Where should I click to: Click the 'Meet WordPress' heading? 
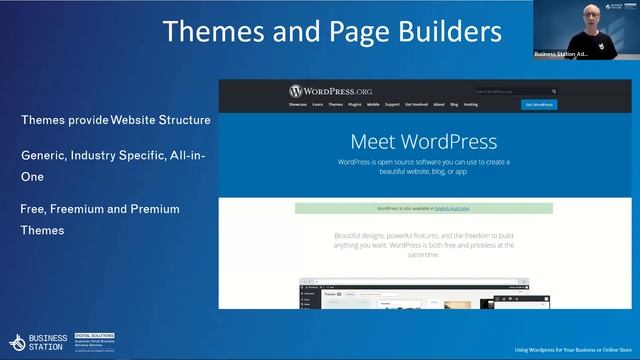424,142
